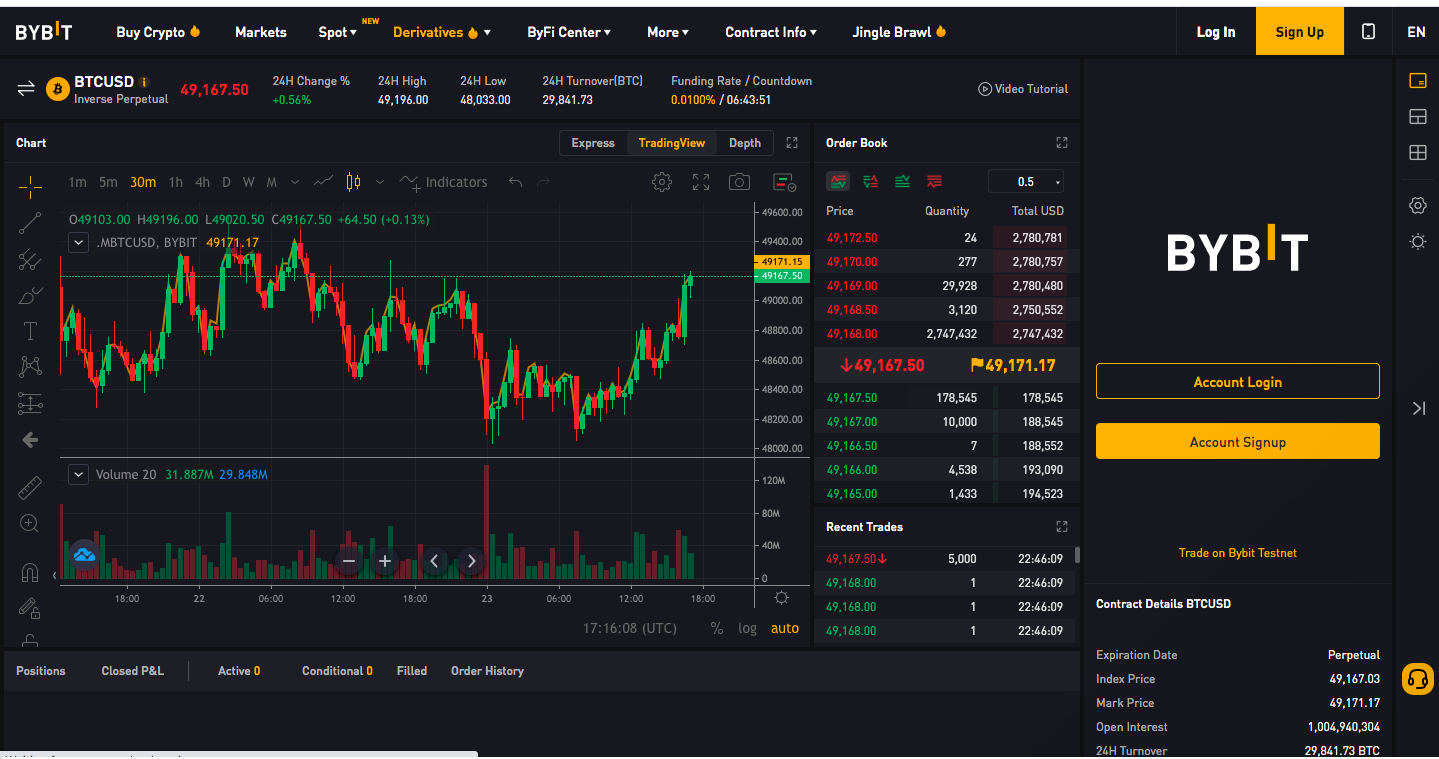Select the four-pane grid layout icon
This screenshot has height=759, width=1439.
coord(1417,153)
